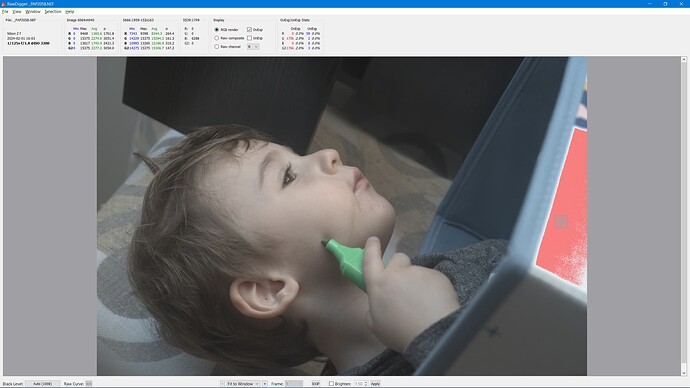690x388 pixels.
Task: Open the Fit to Window zoom dropdown
Action: [243, 384]
